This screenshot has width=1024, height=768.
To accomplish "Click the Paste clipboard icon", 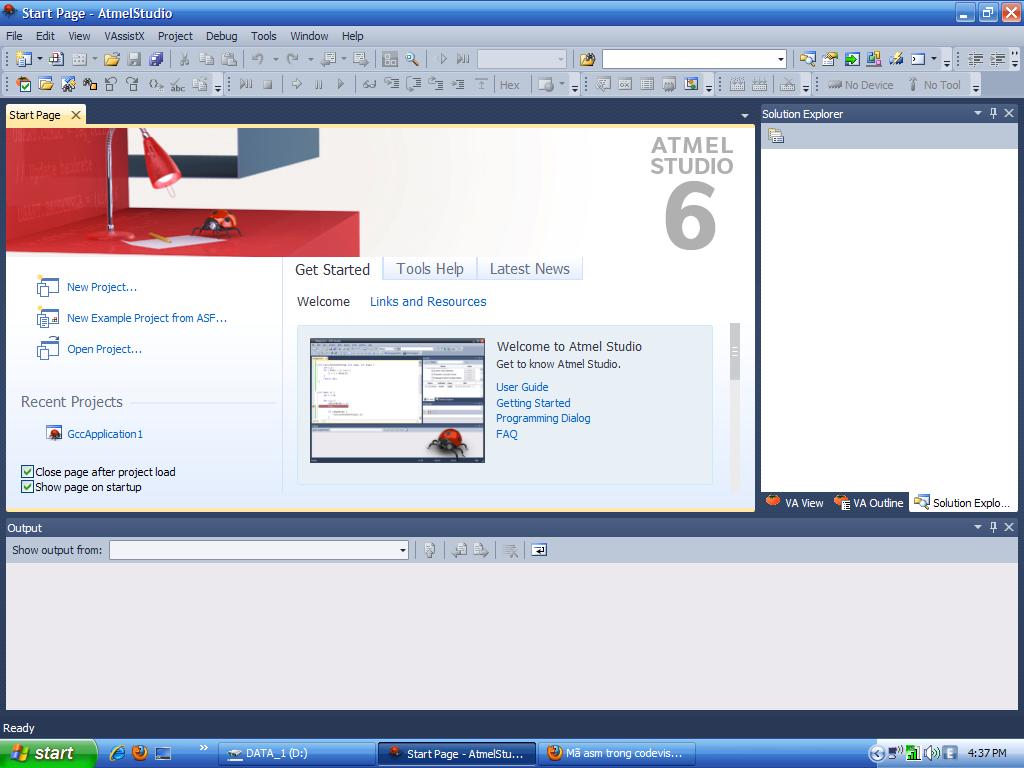I will pyautogui.click(x=229, y=59).
